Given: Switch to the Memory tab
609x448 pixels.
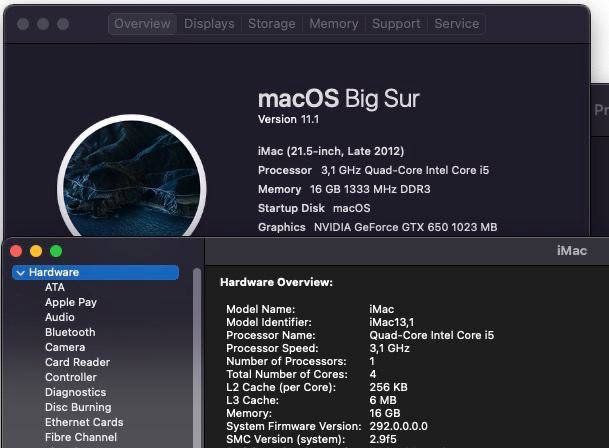Looking at the screenshot, I should coord(334,24).
